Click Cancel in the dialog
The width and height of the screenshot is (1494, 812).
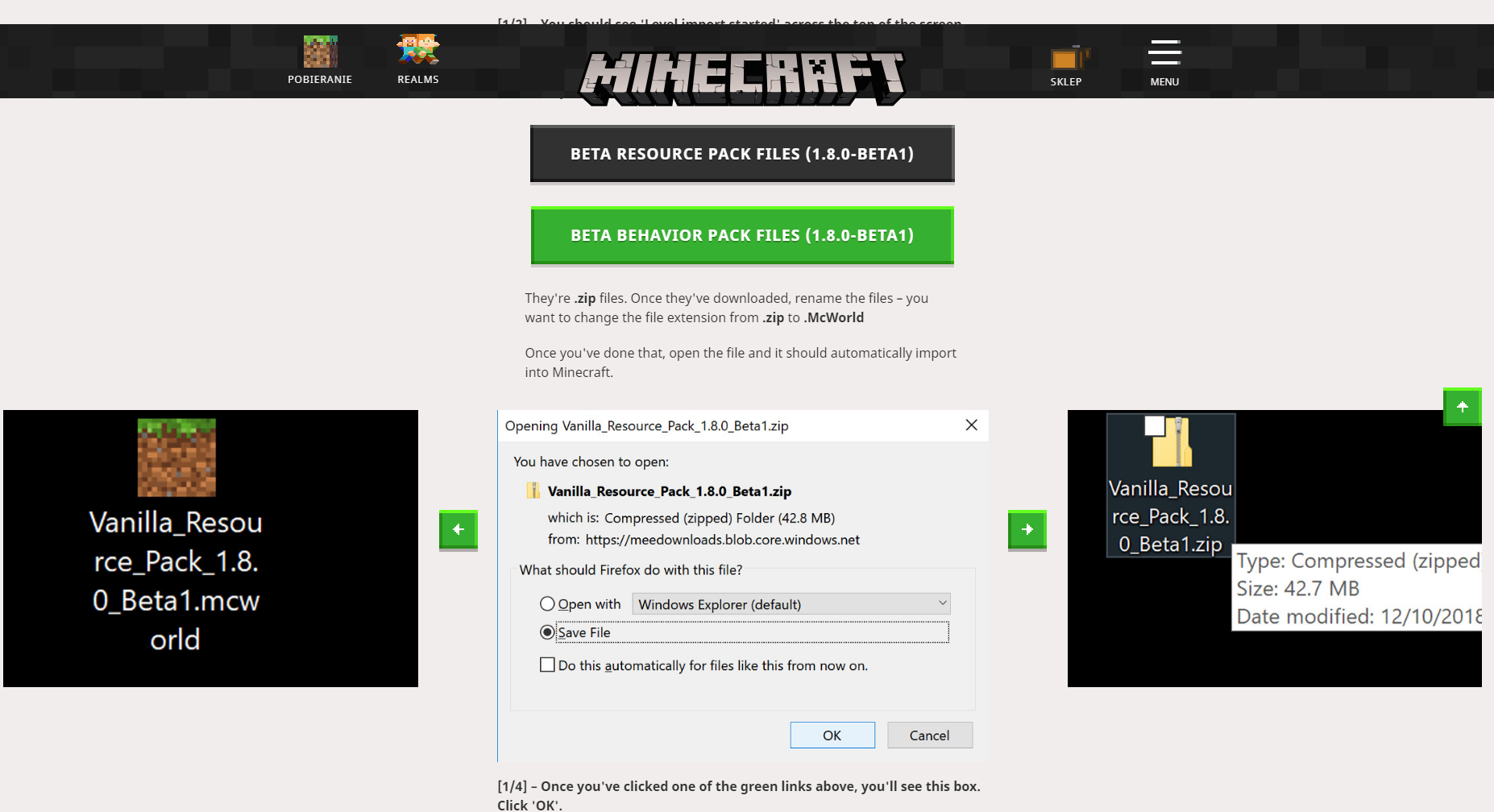930,735
